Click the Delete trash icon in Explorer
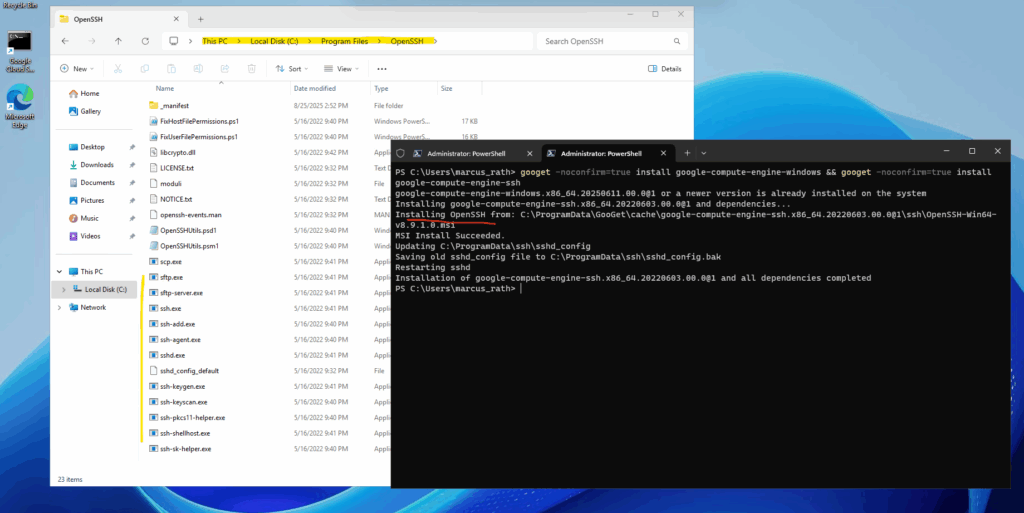The image size is (1024, 513). pyautogui.click(x=251, y=69)
